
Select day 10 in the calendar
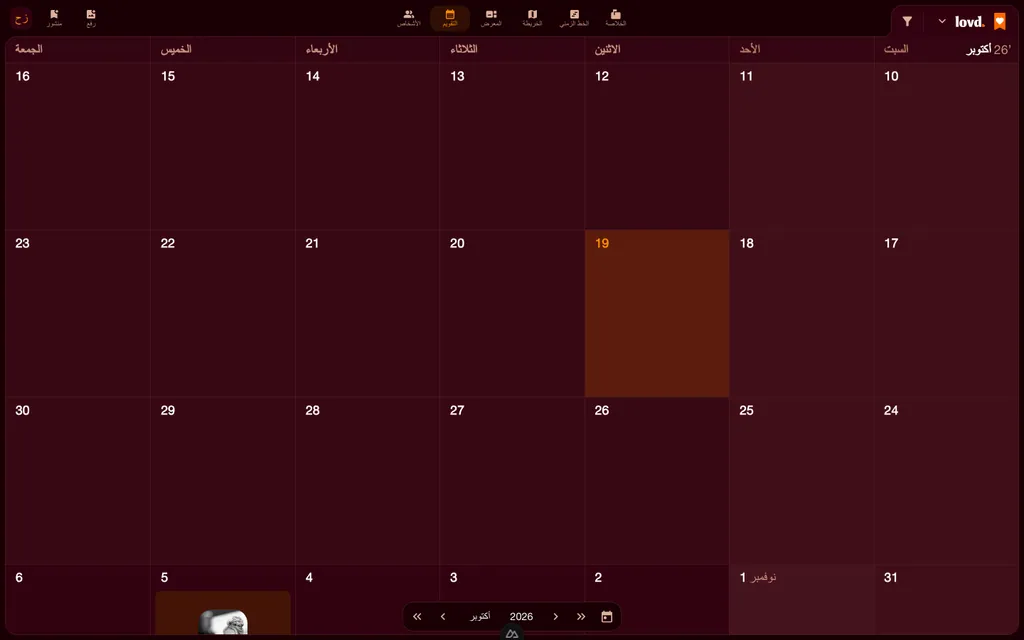pyautogui.click(x=946, y=146)
